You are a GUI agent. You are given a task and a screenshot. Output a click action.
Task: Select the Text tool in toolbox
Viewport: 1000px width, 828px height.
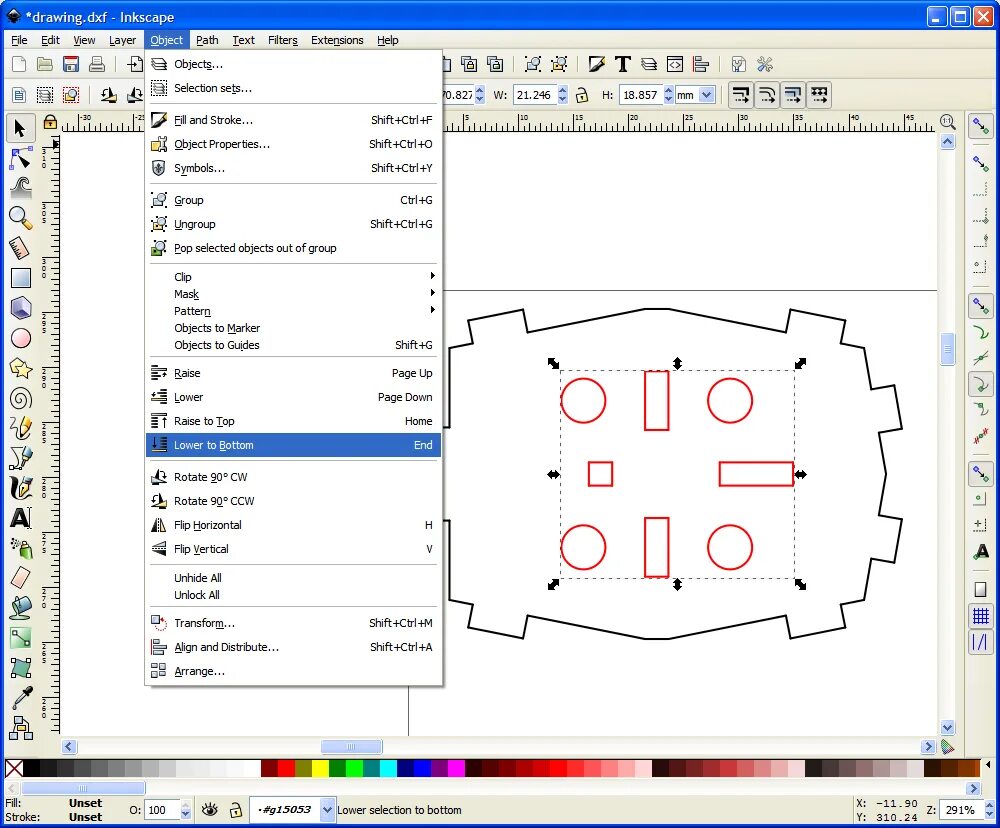point(20,518)
